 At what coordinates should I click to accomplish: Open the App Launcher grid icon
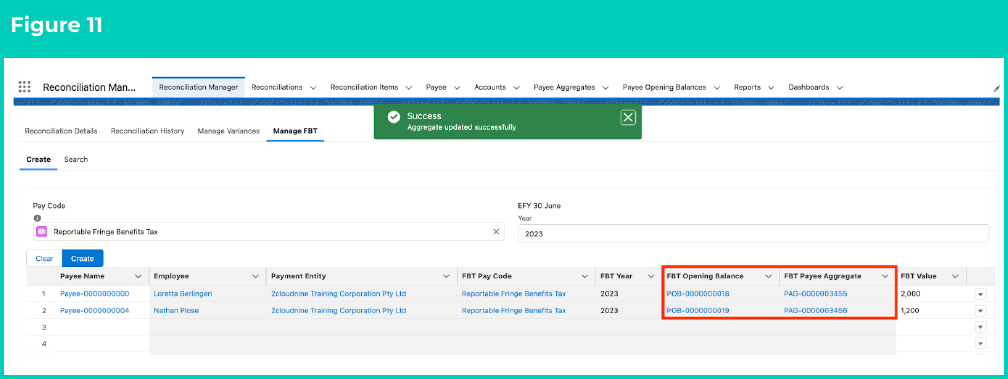pos(24,87)
